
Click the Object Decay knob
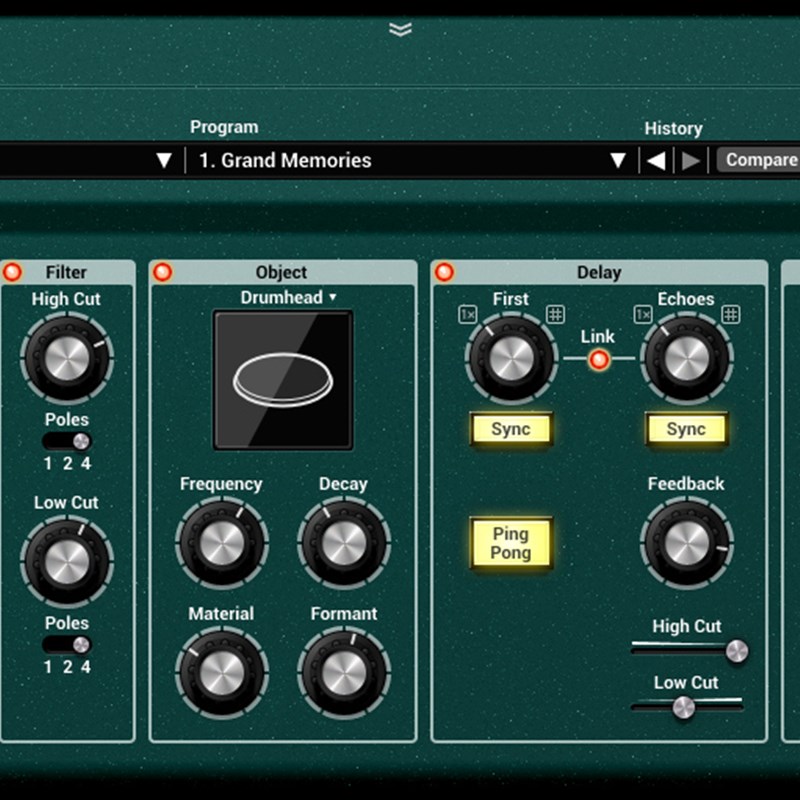coord(344,543)
